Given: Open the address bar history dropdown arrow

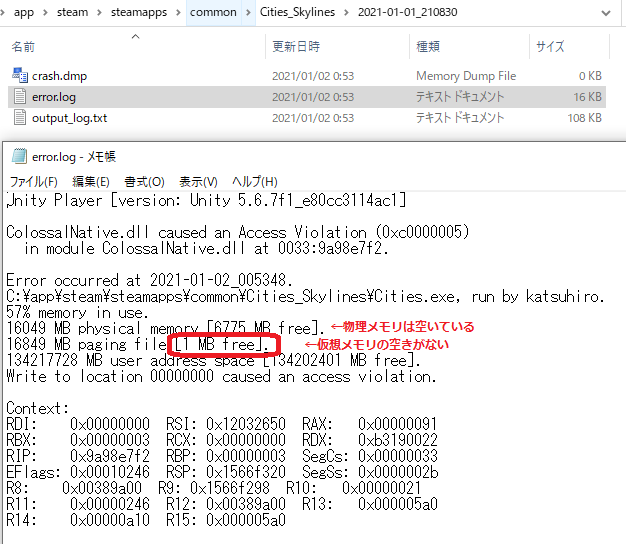Looking at the screenshot, I should (606, 13).
